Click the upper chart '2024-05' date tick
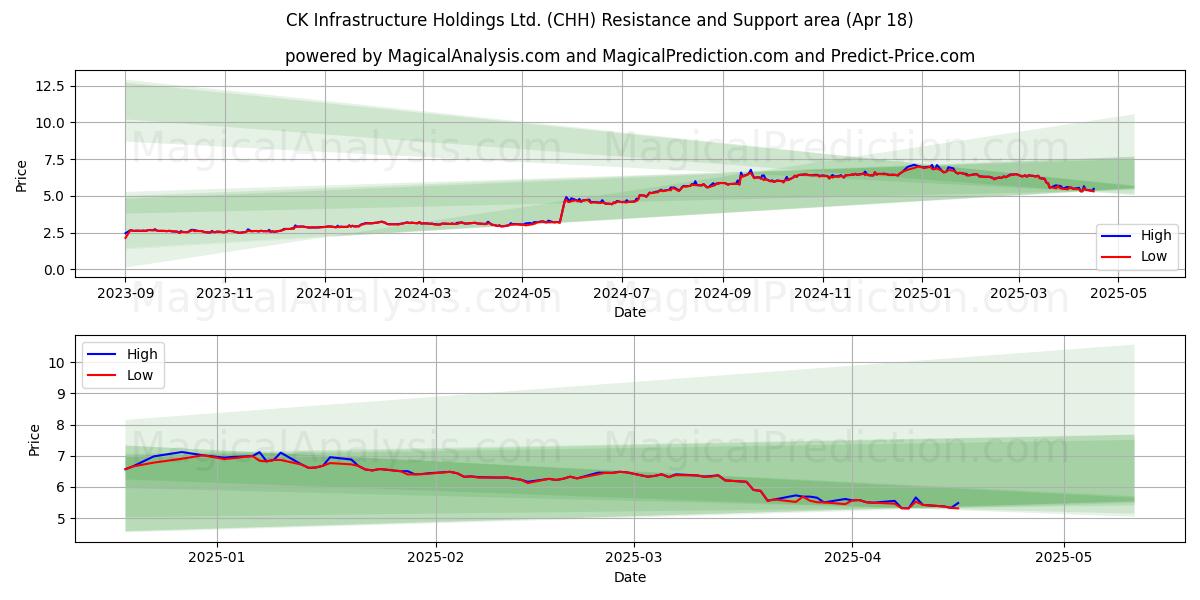1200x600 pixels. (x=522, y=294)
